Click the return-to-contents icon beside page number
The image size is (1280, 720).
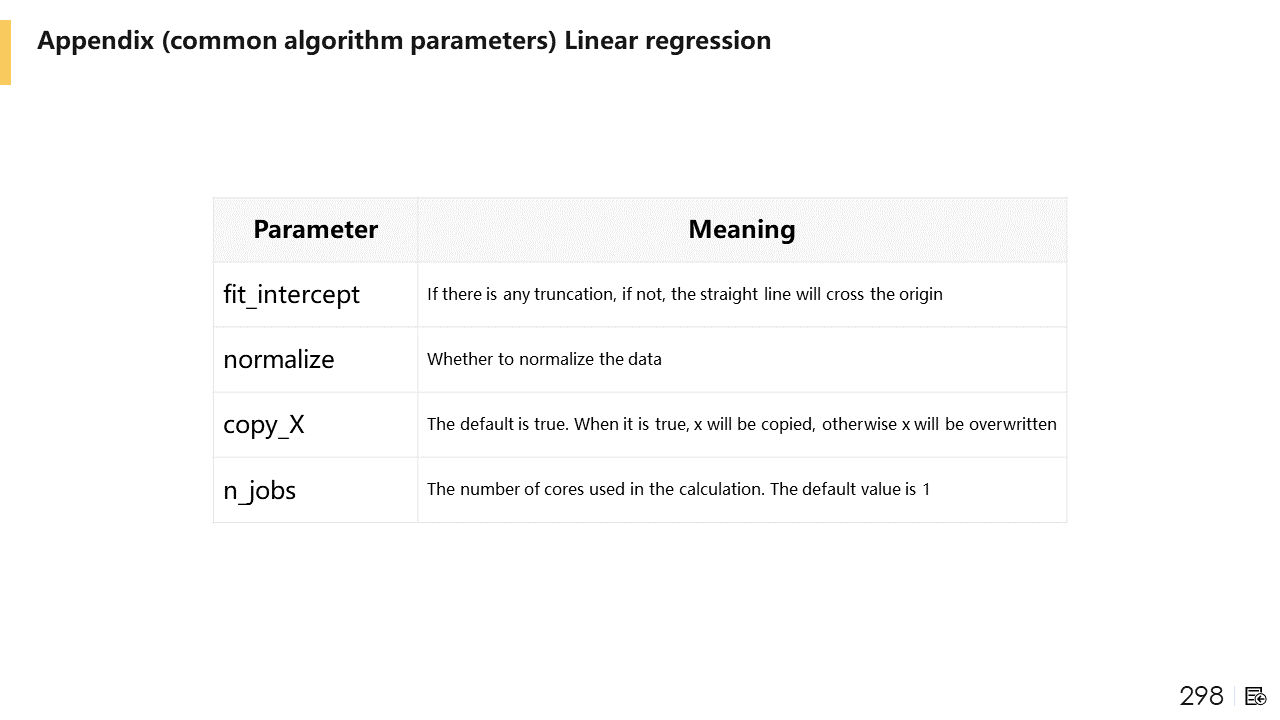click(x=1256, y=696)
